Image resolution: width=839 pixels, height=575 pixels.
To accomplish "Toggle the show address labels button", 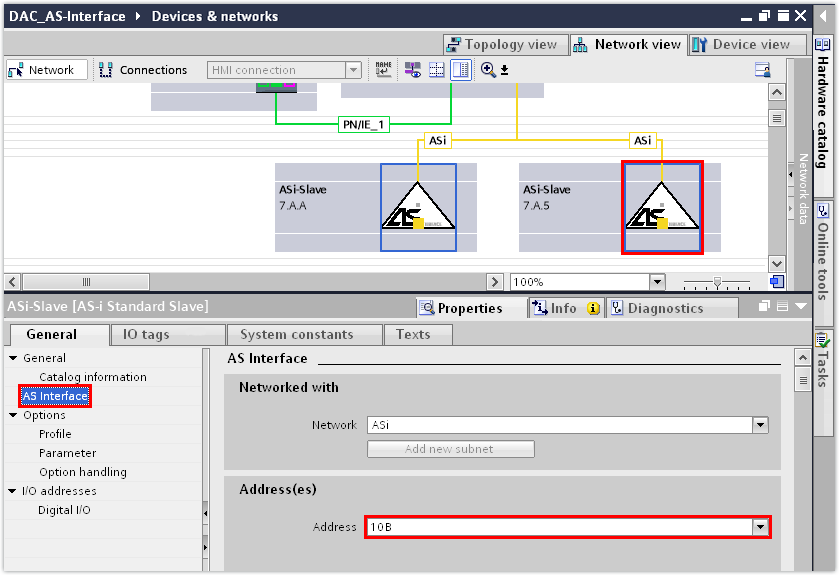I will (x=412, y=70).
